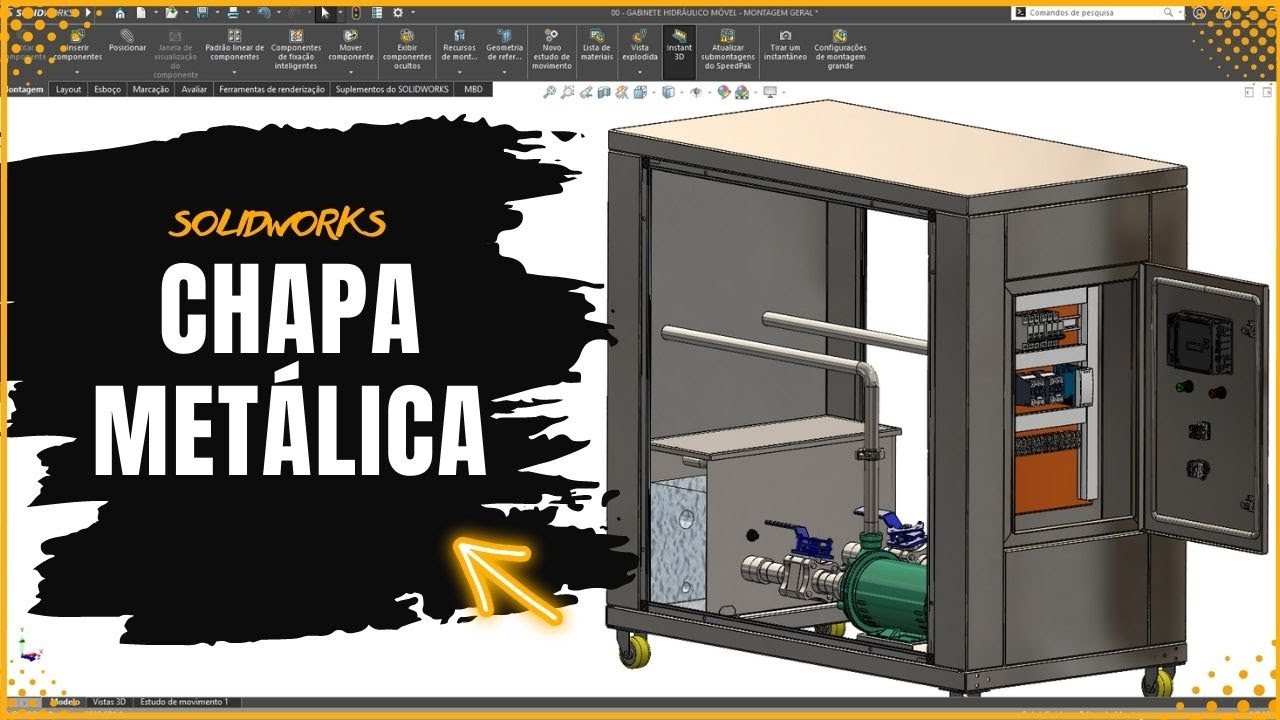1280x720 pixels.
Task: Expand the Recursos de montagem dropdown arrow
Action: coord(459,72)
